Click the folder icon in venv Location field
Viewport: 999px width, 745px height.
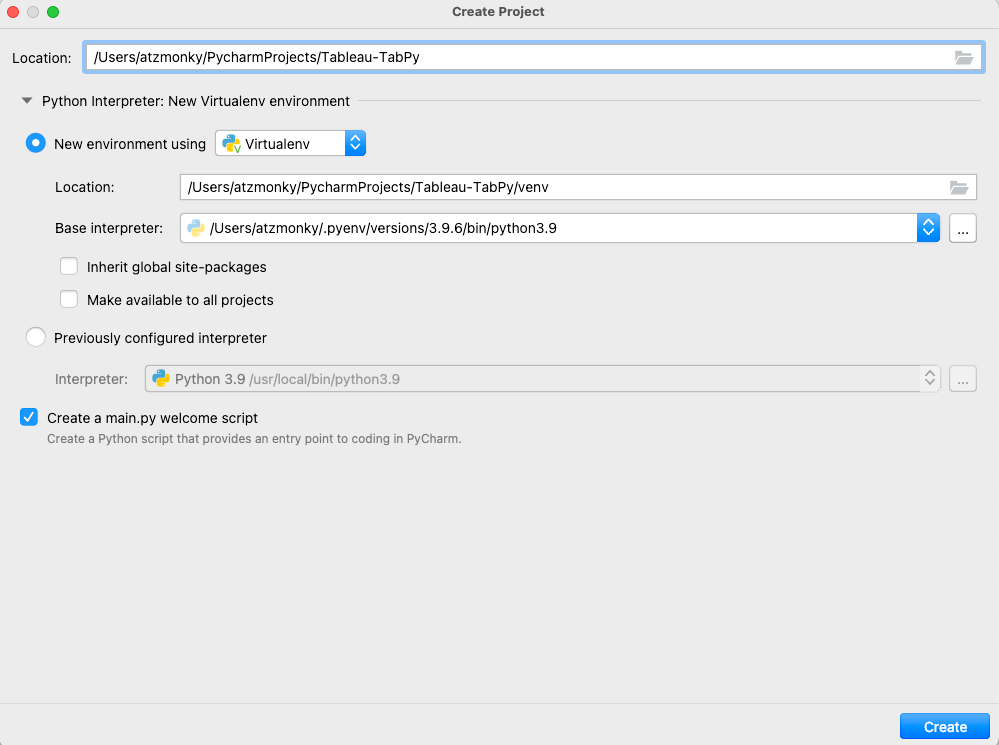click(x=958, y=187)
